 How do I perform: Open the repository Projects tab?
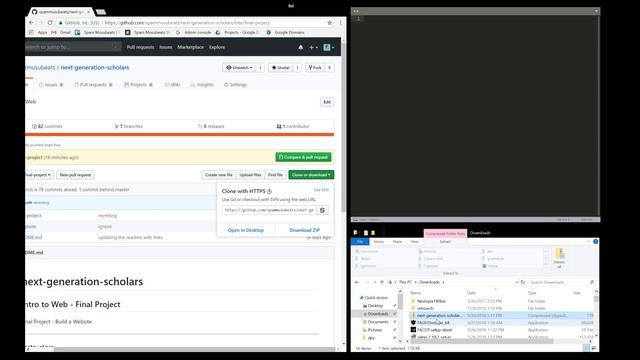138,85
